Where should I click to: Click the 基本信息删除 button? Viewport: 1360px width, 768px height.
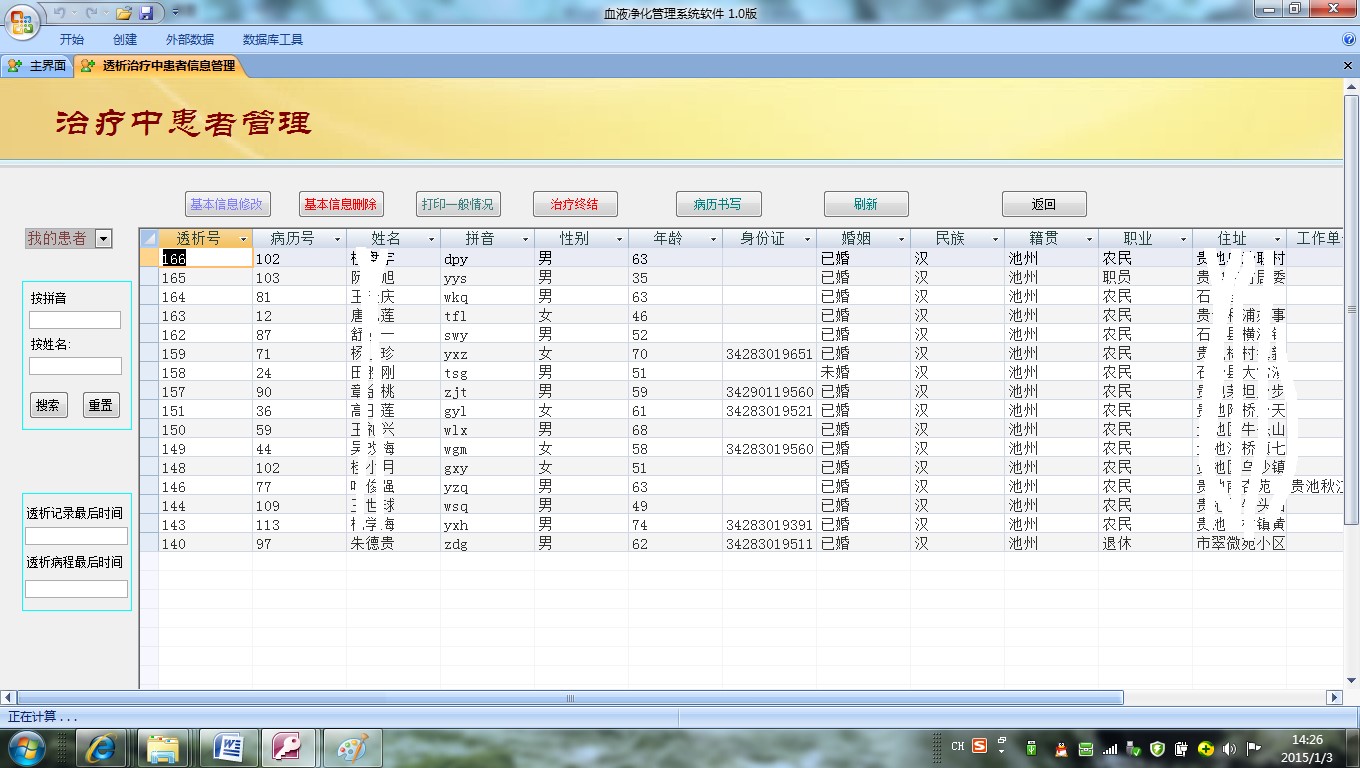[x=341, y=204]
